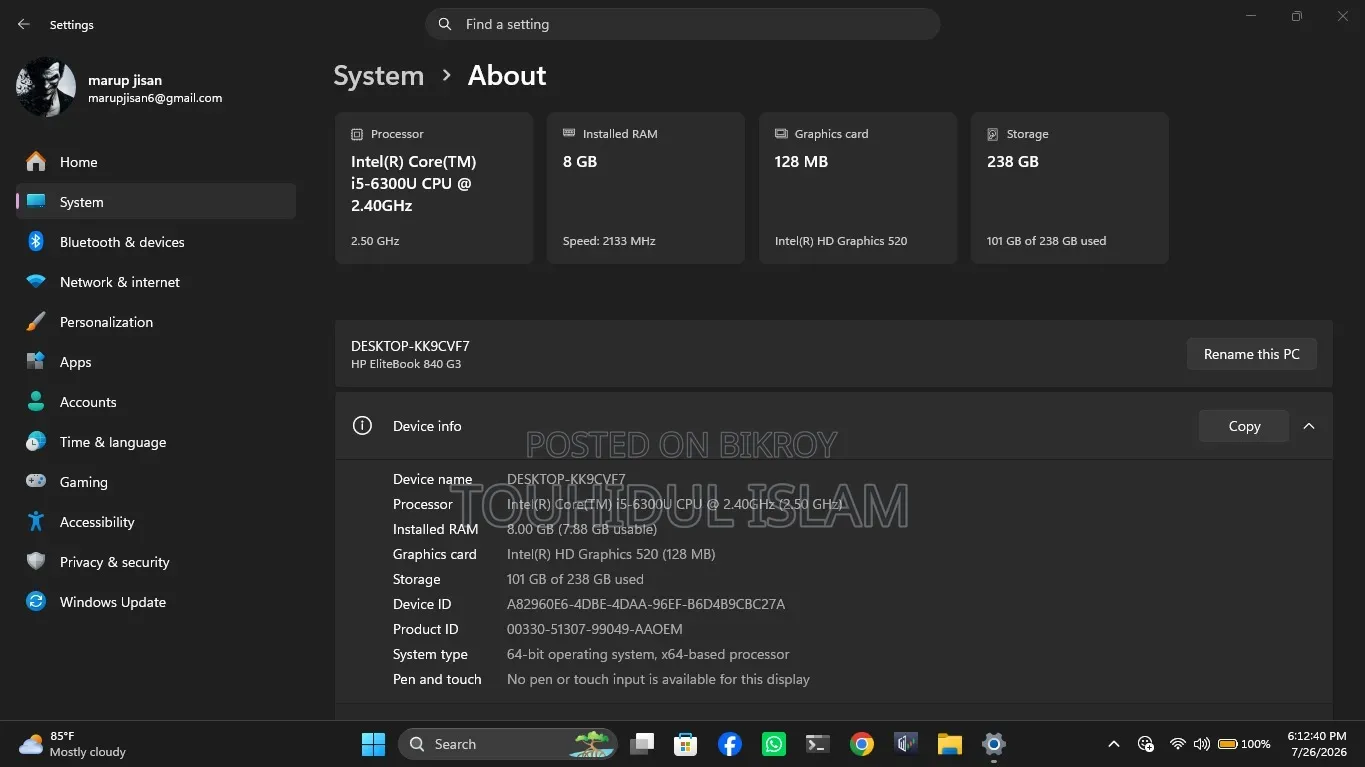This screenshot has width=1365, height=767.
Task: Open Task View from the taskbar
Action: tap(642, 744)
